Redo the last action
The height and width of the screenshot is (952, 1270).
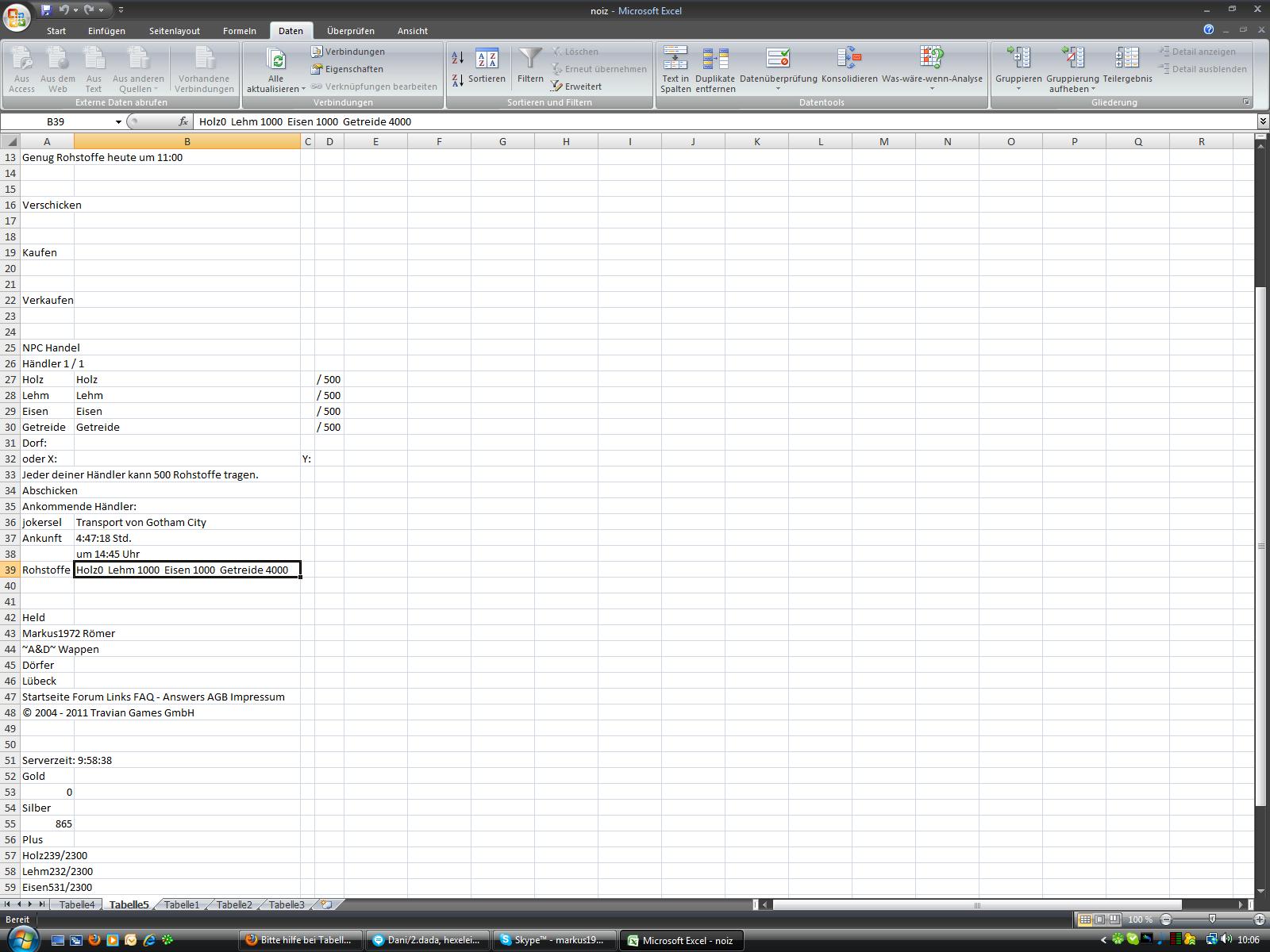pos(89,10)
